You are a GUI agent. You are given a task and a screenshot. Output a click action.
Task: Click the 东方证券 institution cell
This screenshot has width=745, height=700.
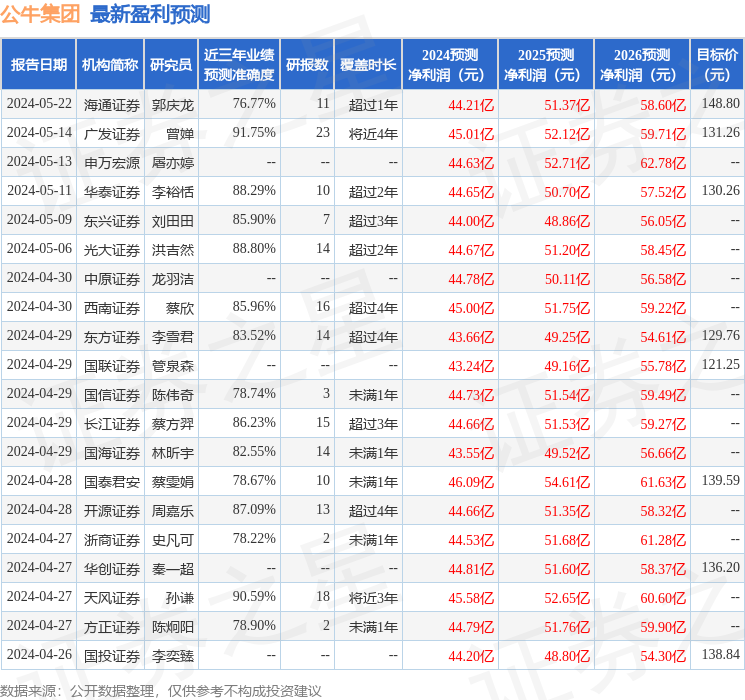(112, 337)
